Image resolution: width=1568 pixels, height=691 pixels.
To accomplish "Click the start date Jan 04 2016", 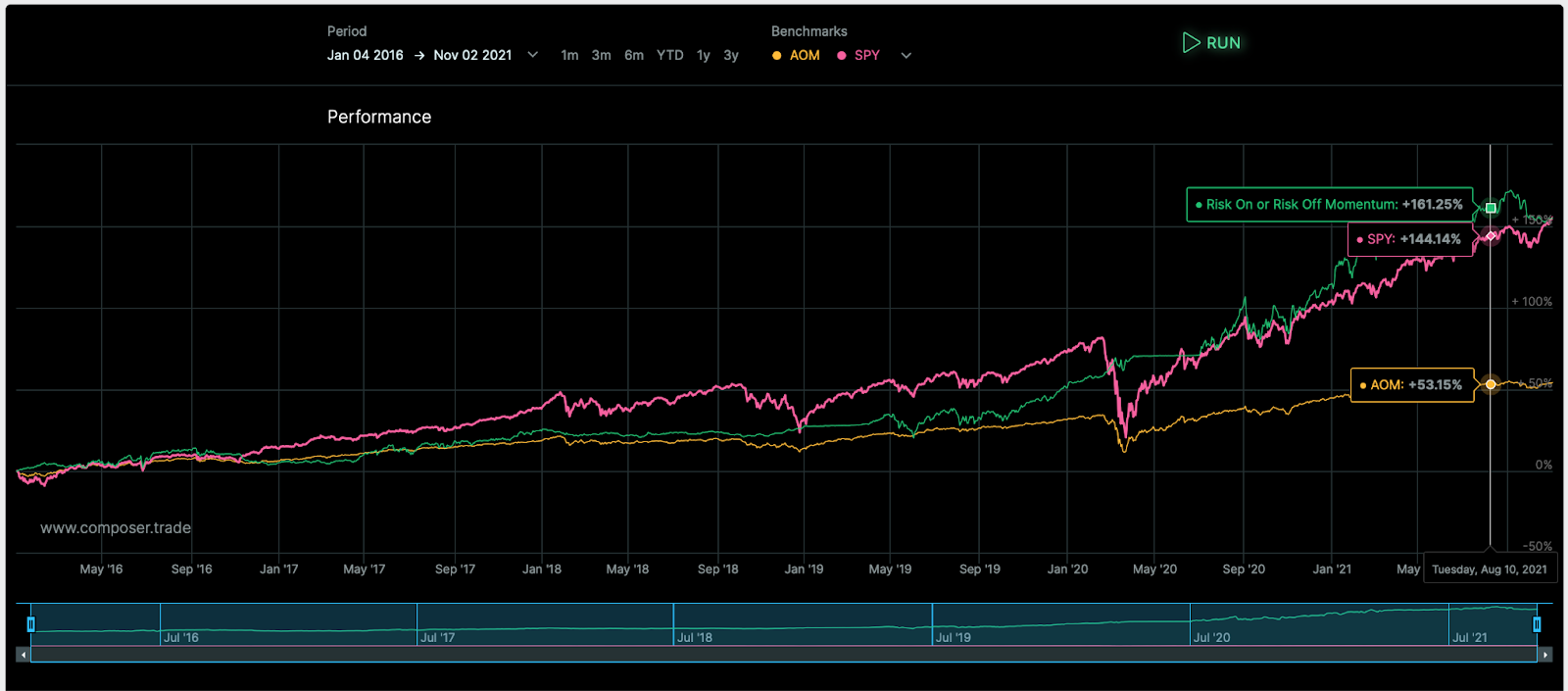I will click(366, 55).
